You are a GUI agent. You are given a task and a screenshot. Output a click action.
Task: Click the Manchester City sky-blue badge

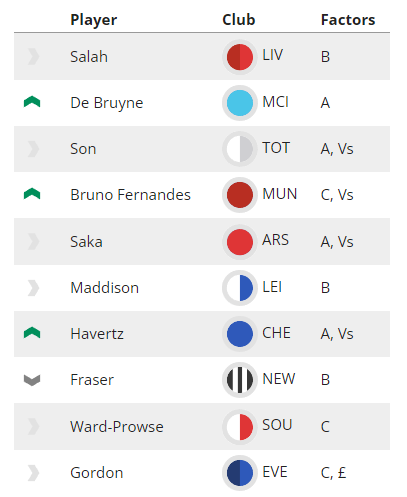coord(240,103)
